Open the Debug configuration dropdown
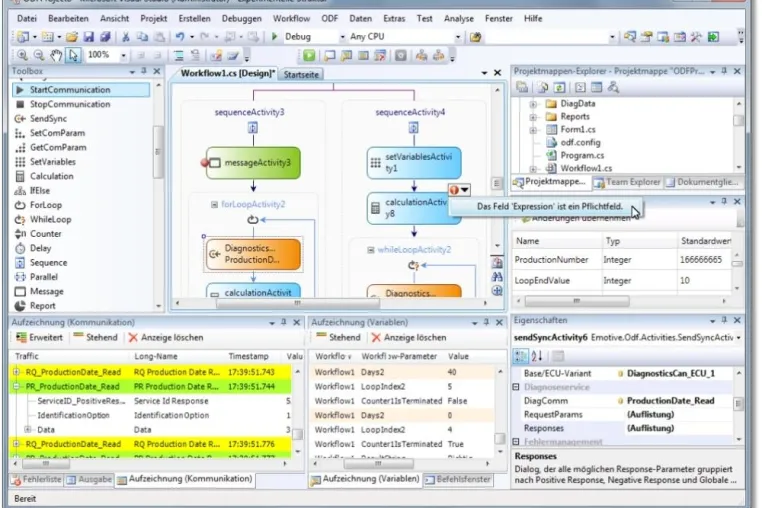Viewport: 762px width, 508px height. tap(342, 37)
